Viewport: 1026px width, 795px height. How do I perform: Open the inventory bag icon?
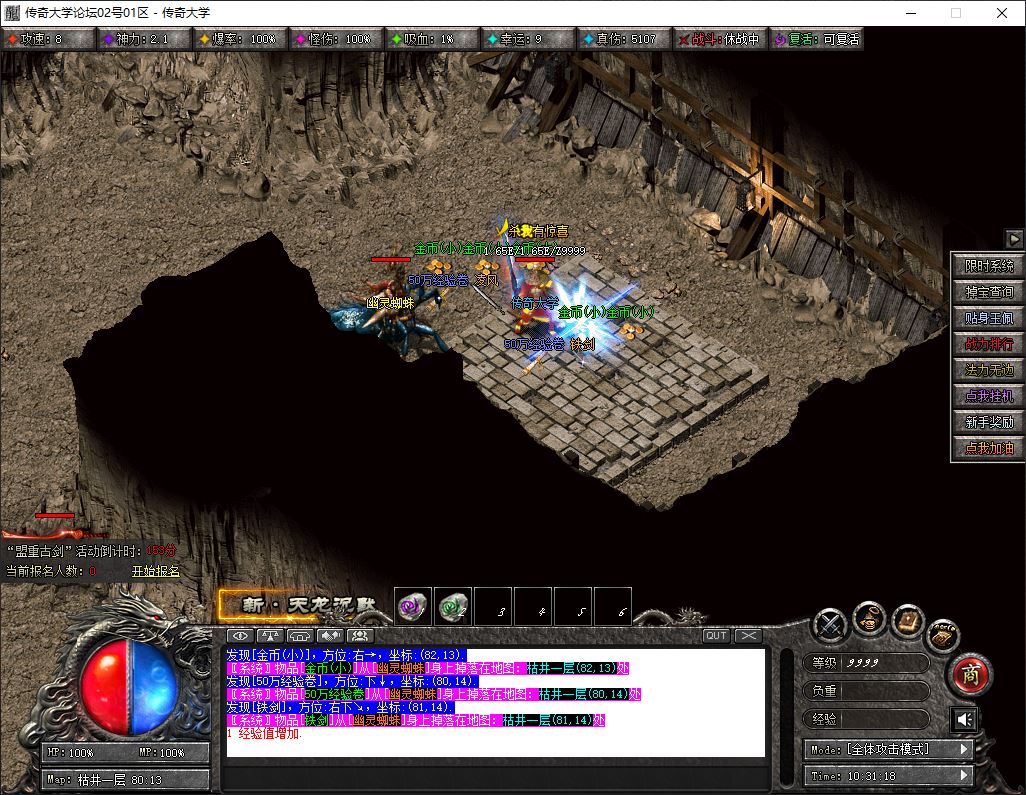(x=870, y=618)
